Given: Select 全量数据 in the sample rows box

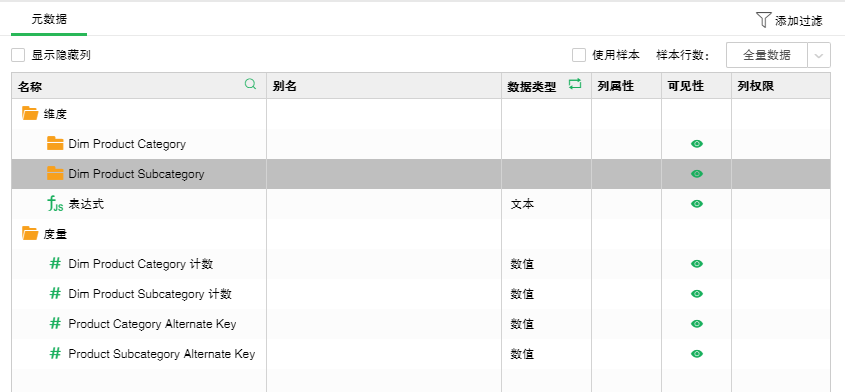Looking at the screenshot, I should tap(766, 56).
